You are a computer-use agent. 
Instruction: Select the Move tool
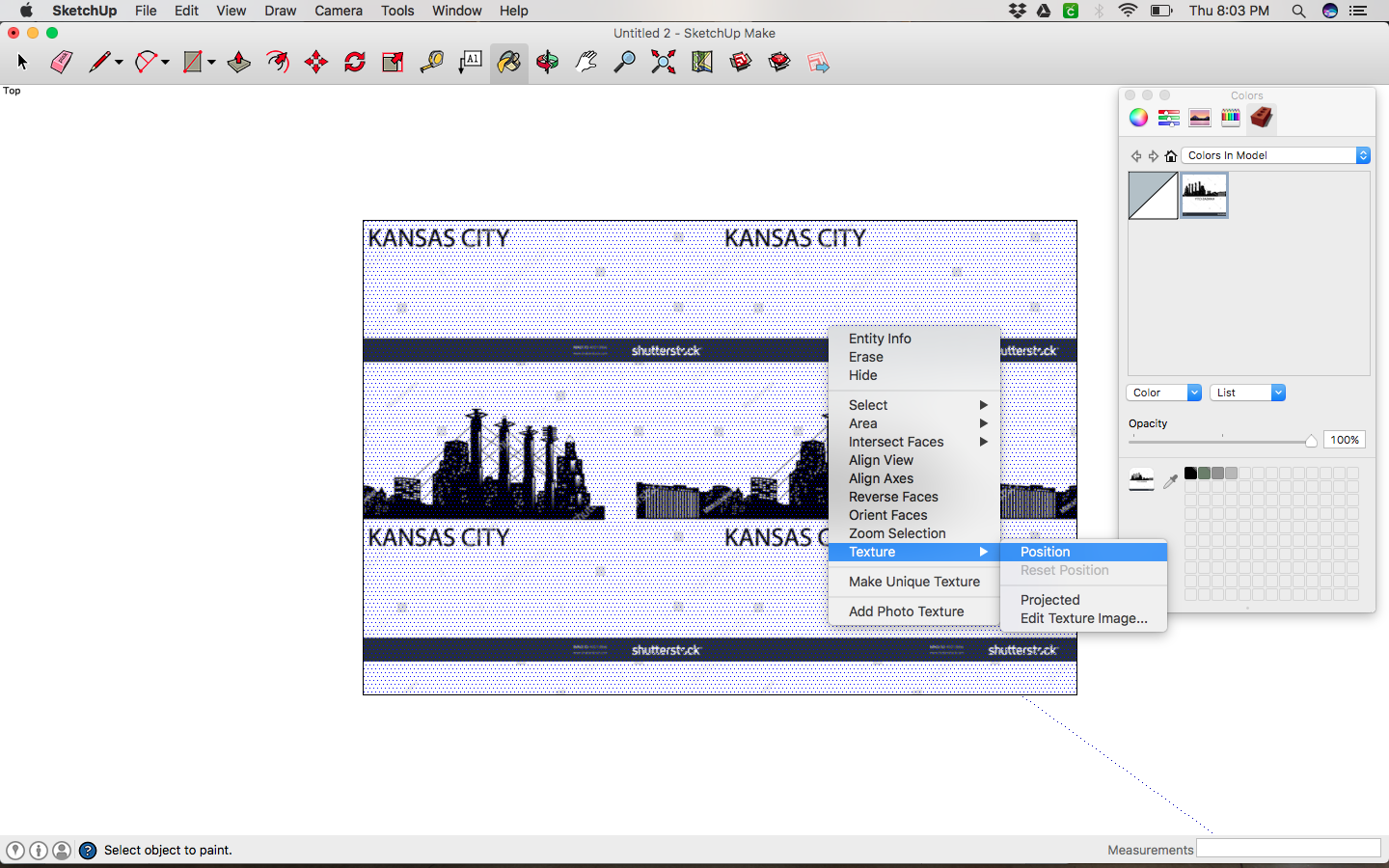pos(316,63)
